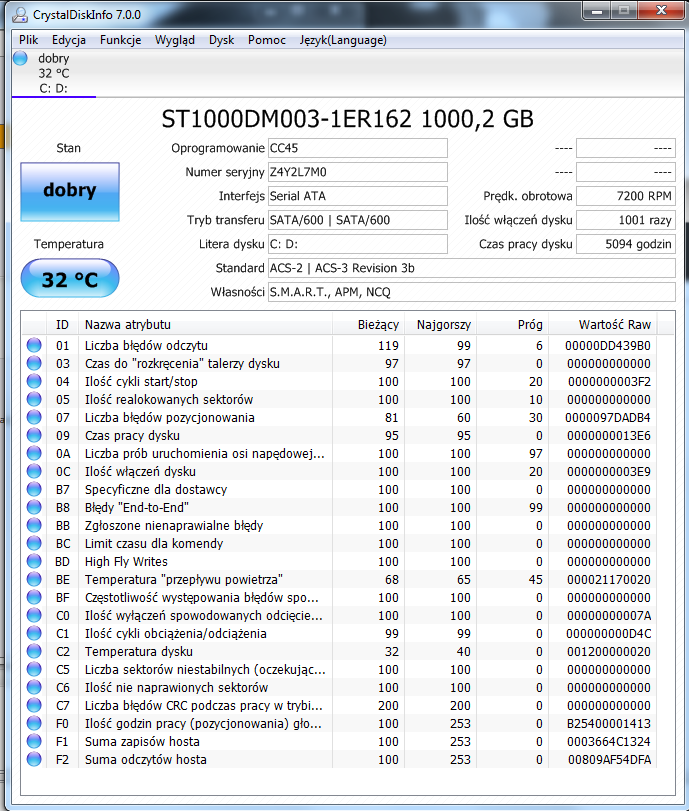Click raw value 000021170020
689x812 pixels.
(x=609, y=579)
